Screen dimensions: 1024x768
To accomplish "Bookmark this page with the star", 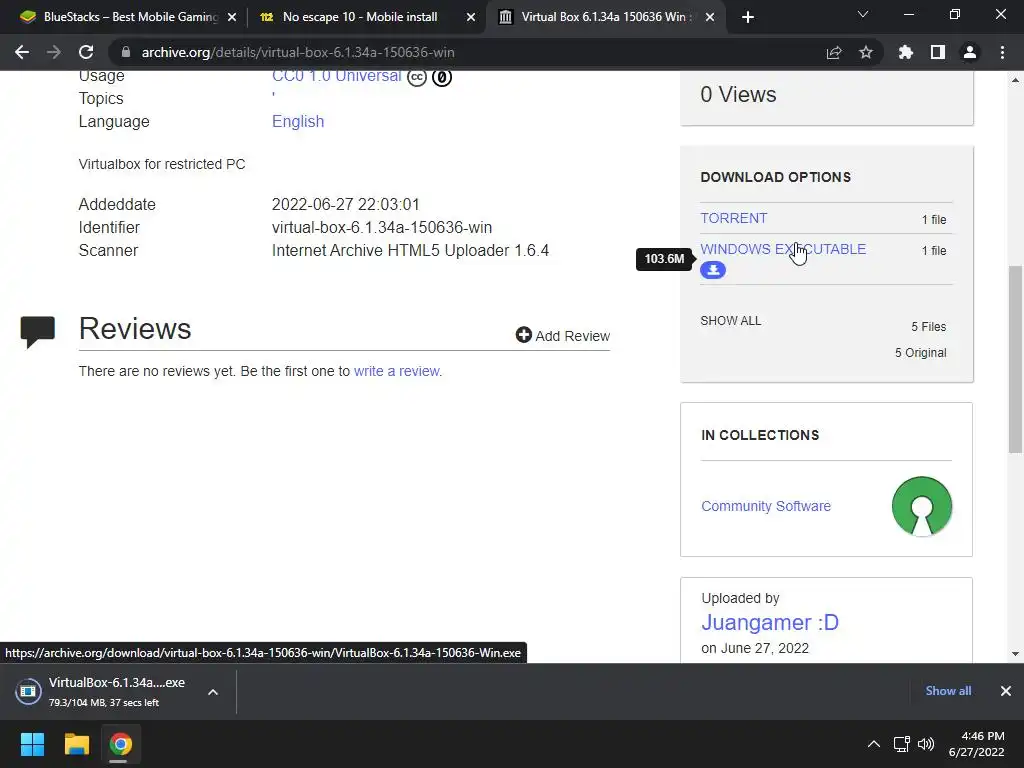I will (x=865, y=52).
